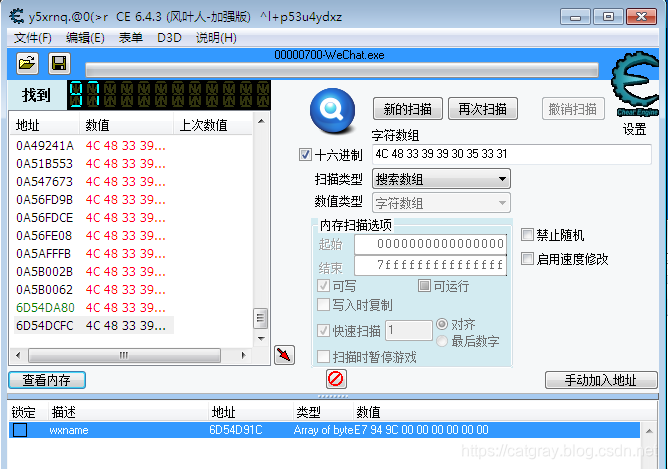Image resolution: width=668 pixels, height=469 pixels.
Task: Select result address 6D54DCFC
Action: [45, 325]
